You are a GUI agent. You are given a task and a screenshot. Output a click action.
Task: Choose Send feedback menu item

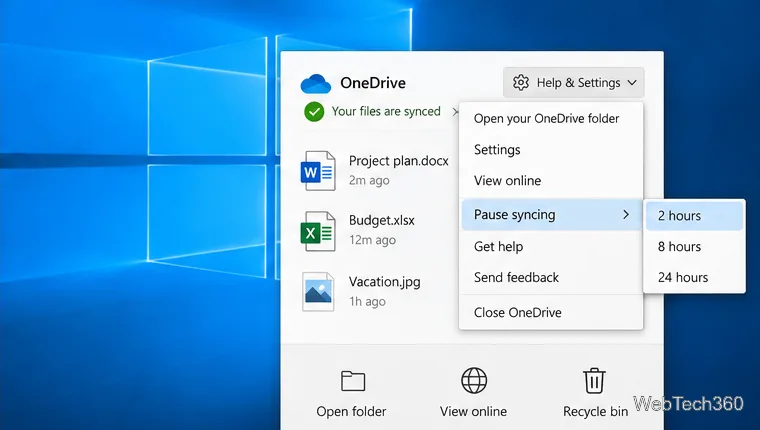click(551, 277)
